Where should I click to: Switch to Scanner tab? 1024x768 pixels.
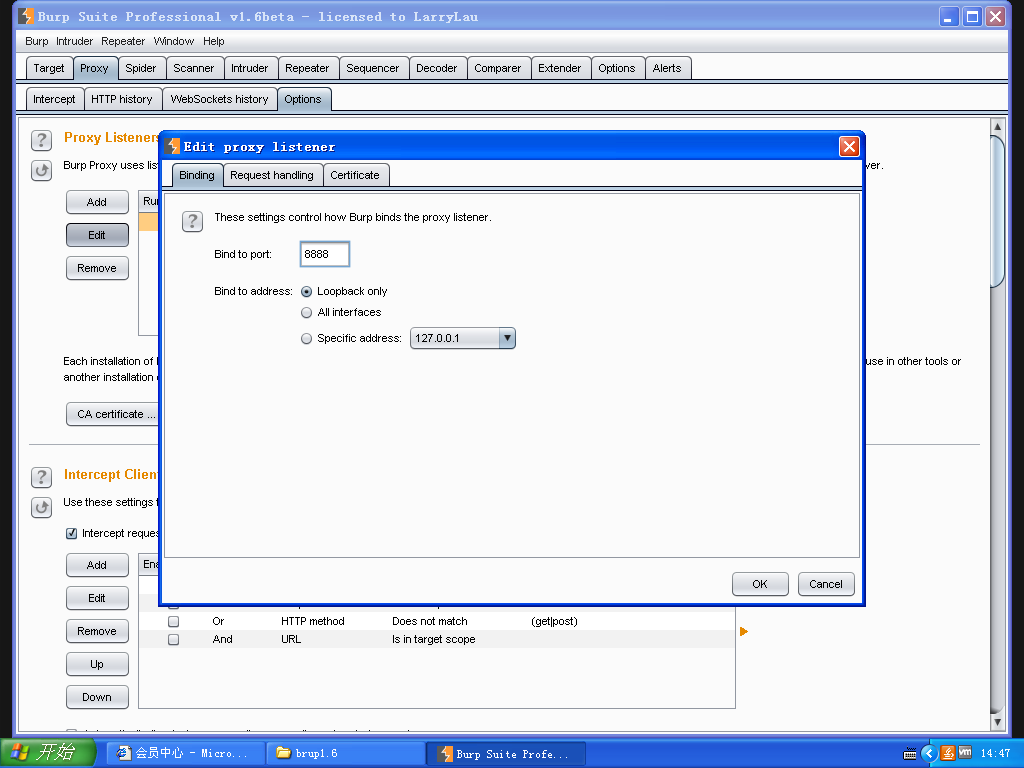click(193, 68)
